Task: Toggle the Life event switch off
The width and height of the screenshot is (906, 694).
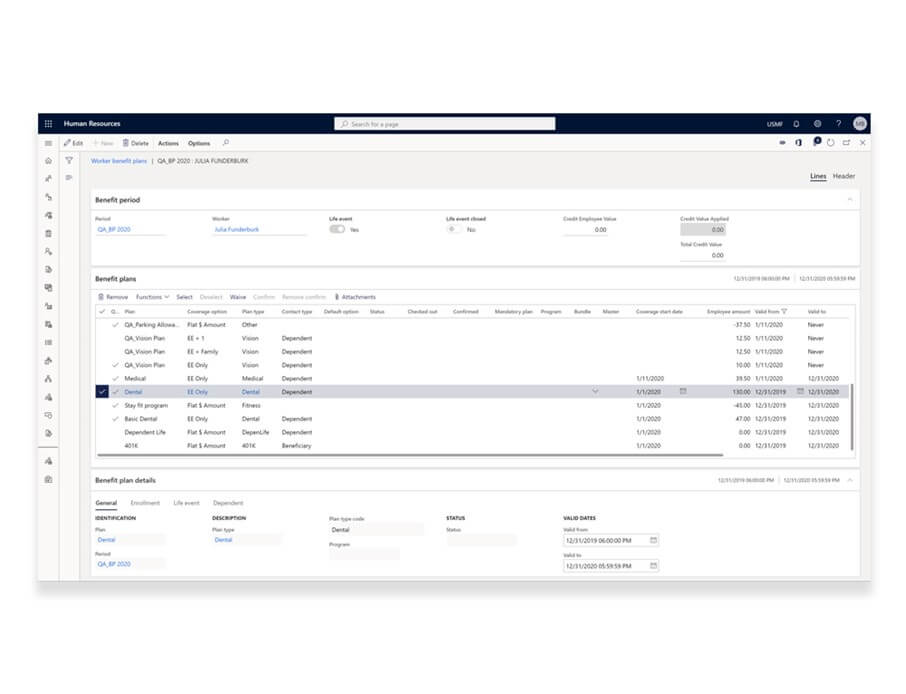Action: coord(337,228)
